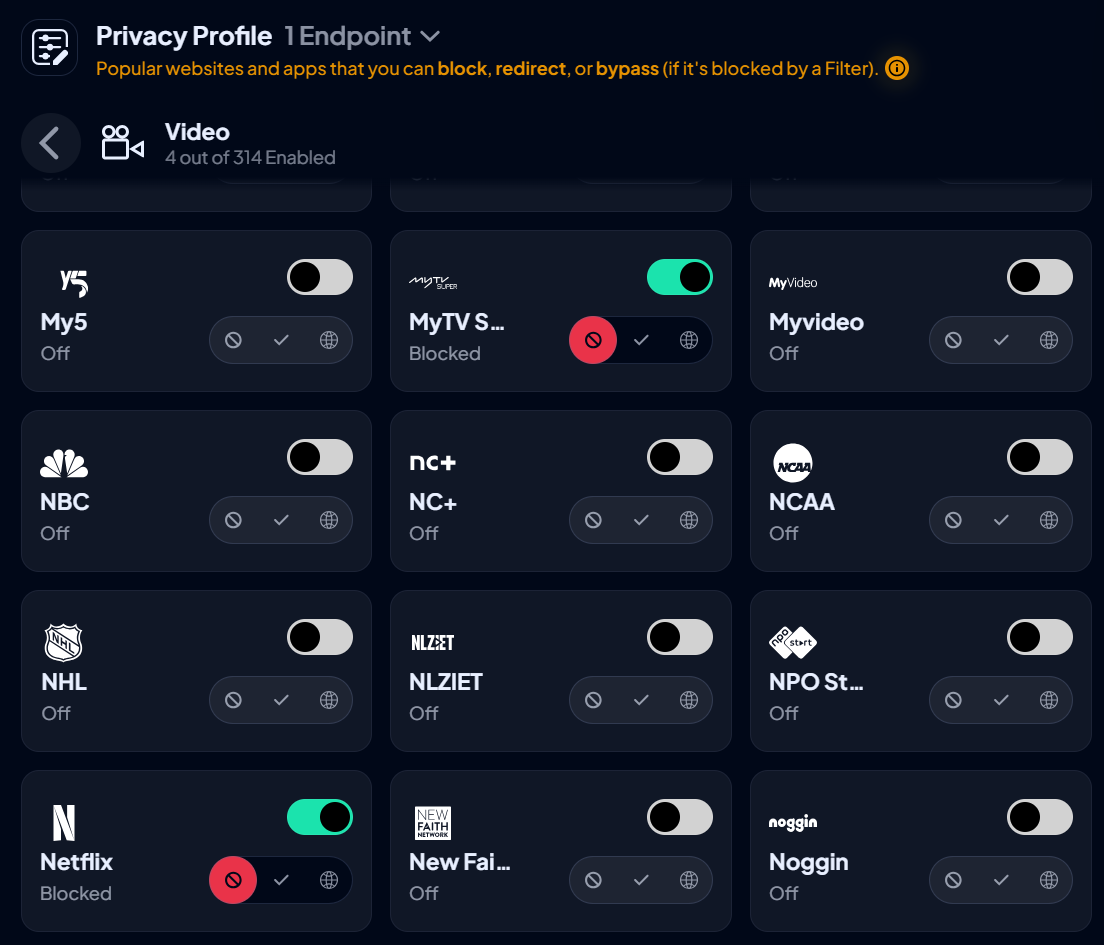
Task: Redirect NHL using the globe icon
Action: [x=329, y=700]
